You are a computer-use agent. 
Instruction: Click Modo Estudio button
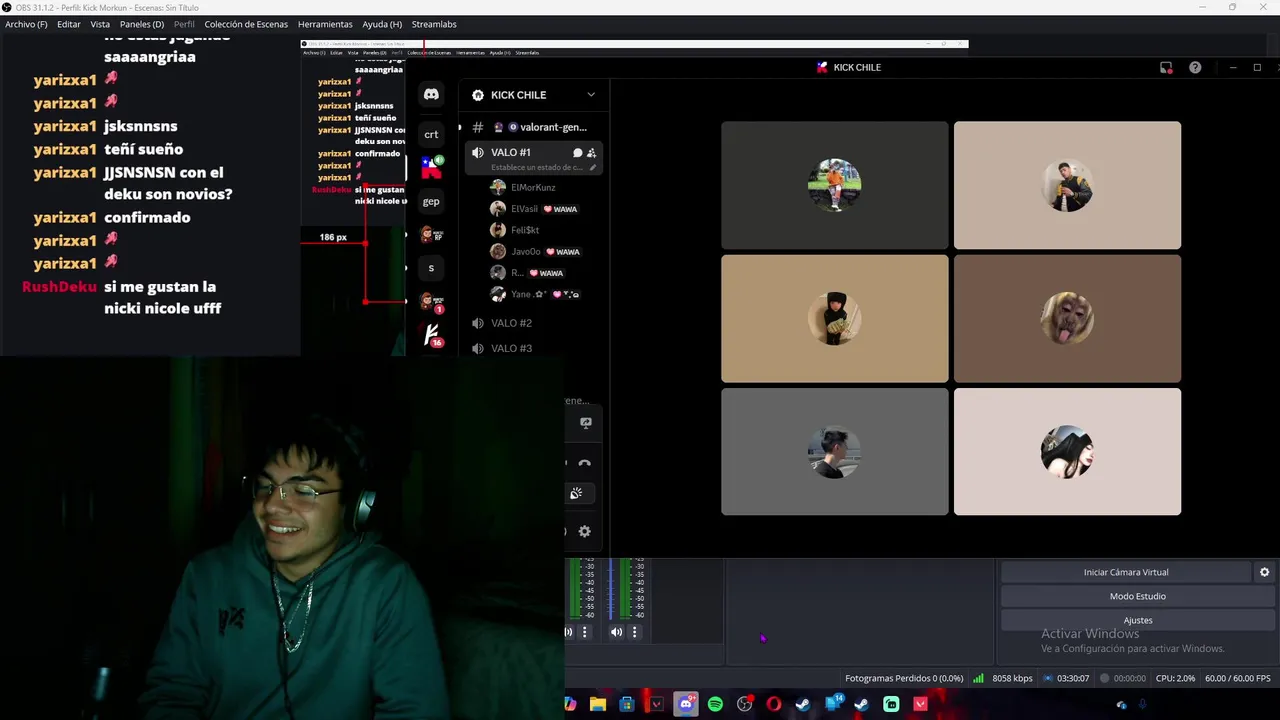tap(1138, 596)
